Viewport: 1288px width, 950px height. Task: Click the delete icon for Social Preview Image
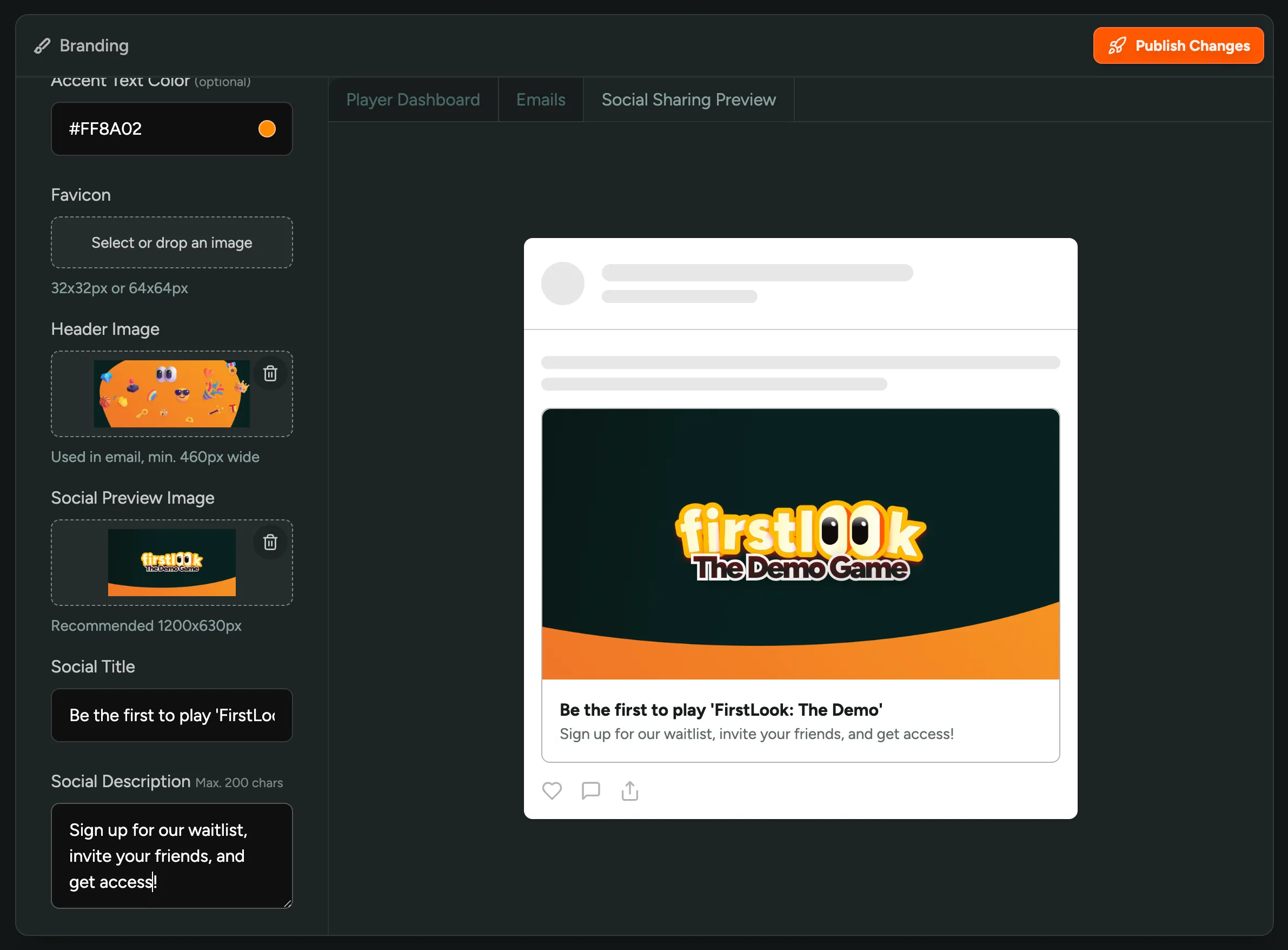pos(270,542)
